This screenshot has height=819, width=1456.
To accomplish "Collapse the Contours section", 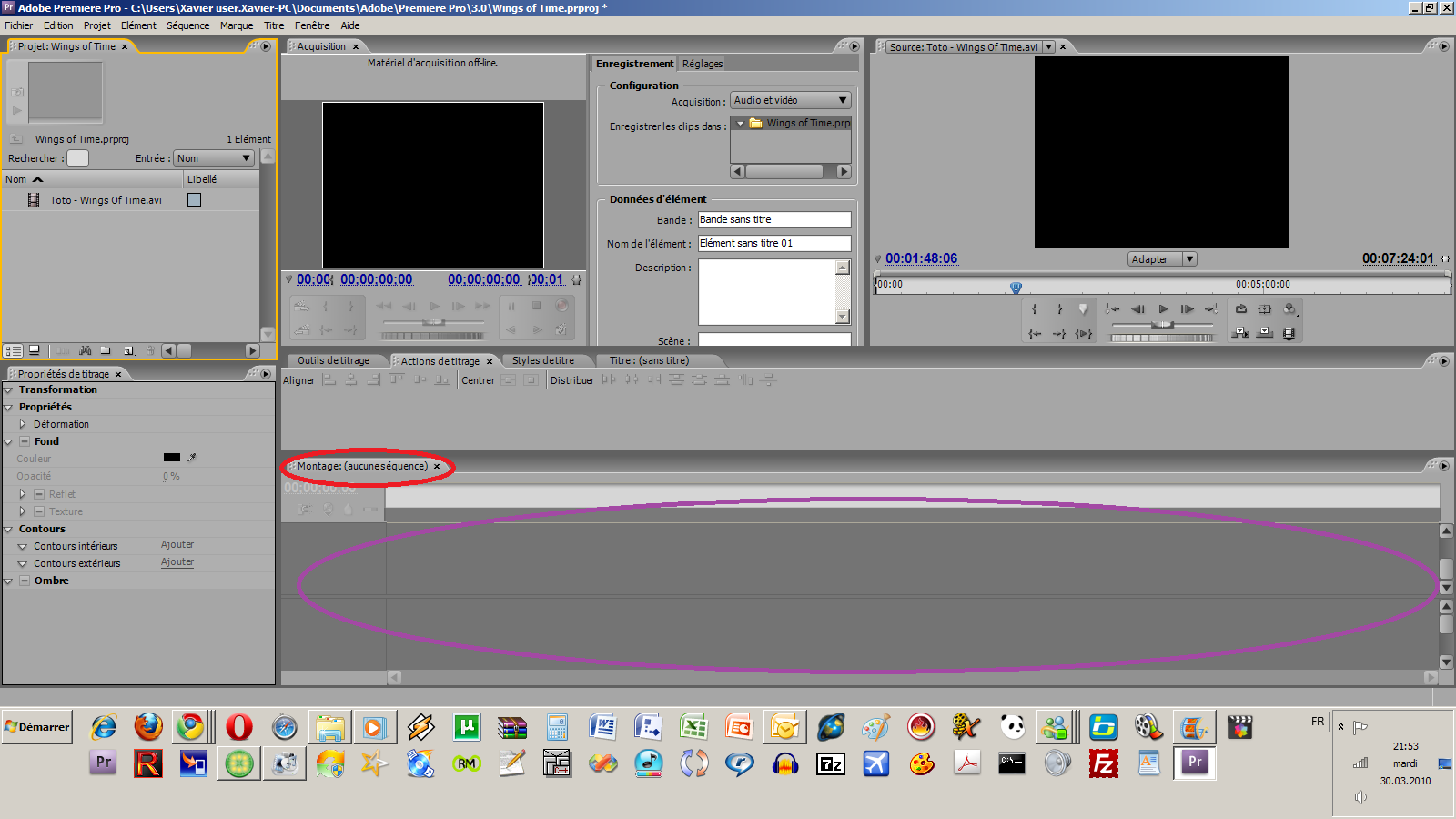I will (x=8, y=530).
